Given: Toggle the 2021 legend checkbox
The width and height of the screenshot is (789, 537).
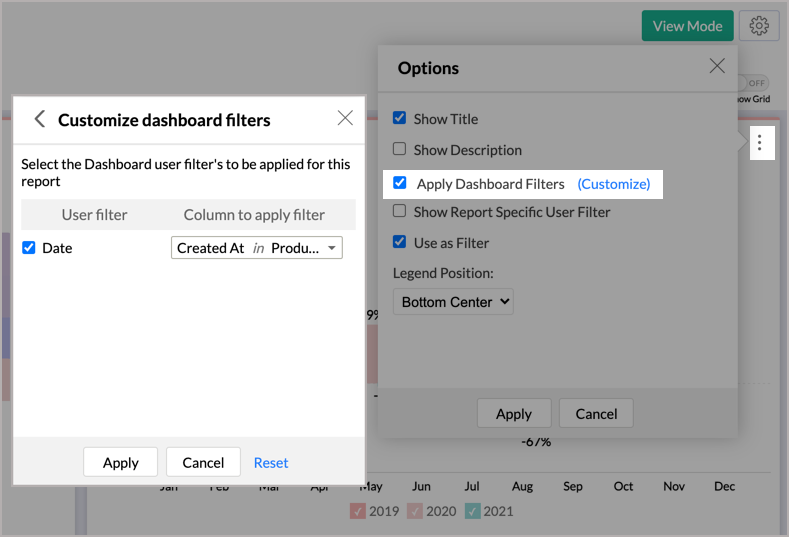Looking at the screenshot, I should 473,511.
